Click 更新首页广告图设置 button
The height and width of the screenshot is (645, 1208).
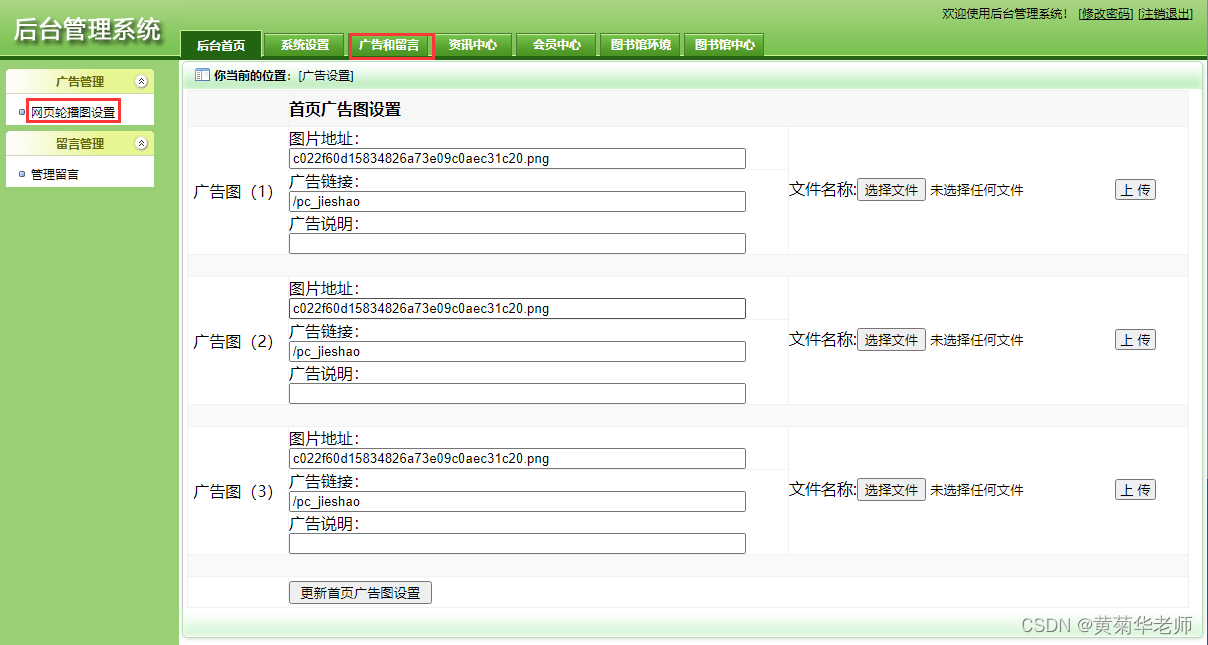click(360, 593)
